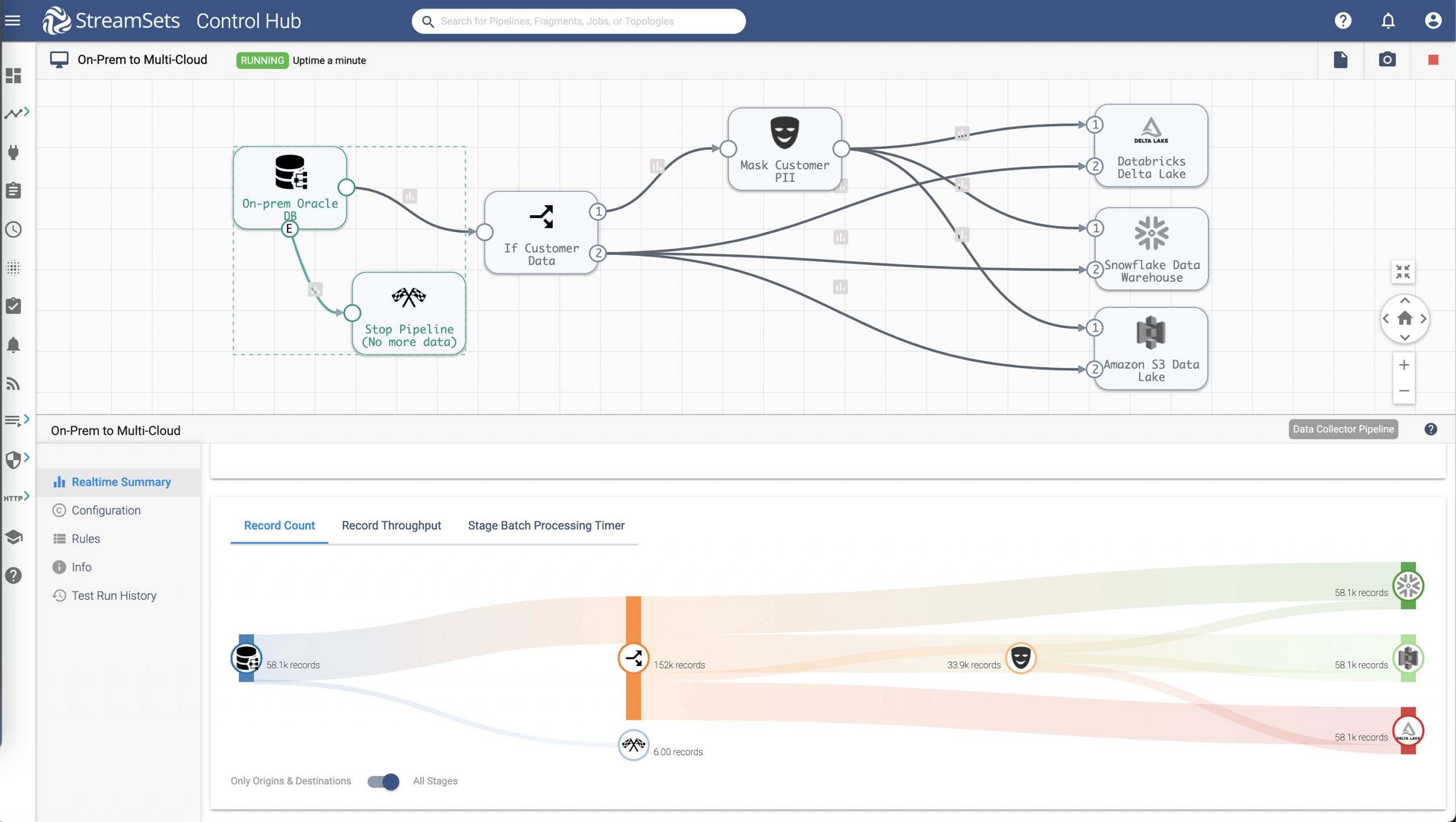Click output port 2 of If Customer Data
This screenshot has height=822, width=1456.
(x=598, y=253)
